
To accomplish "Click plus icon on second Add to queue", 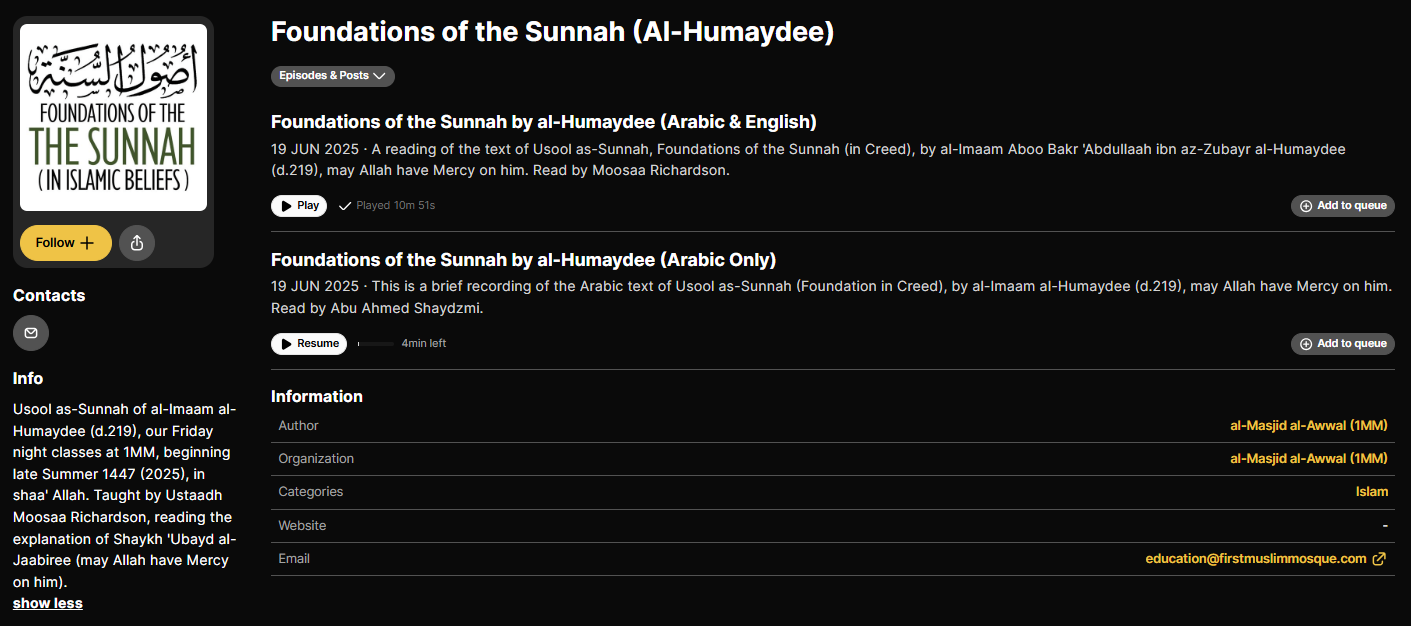I will point(1306,344).
